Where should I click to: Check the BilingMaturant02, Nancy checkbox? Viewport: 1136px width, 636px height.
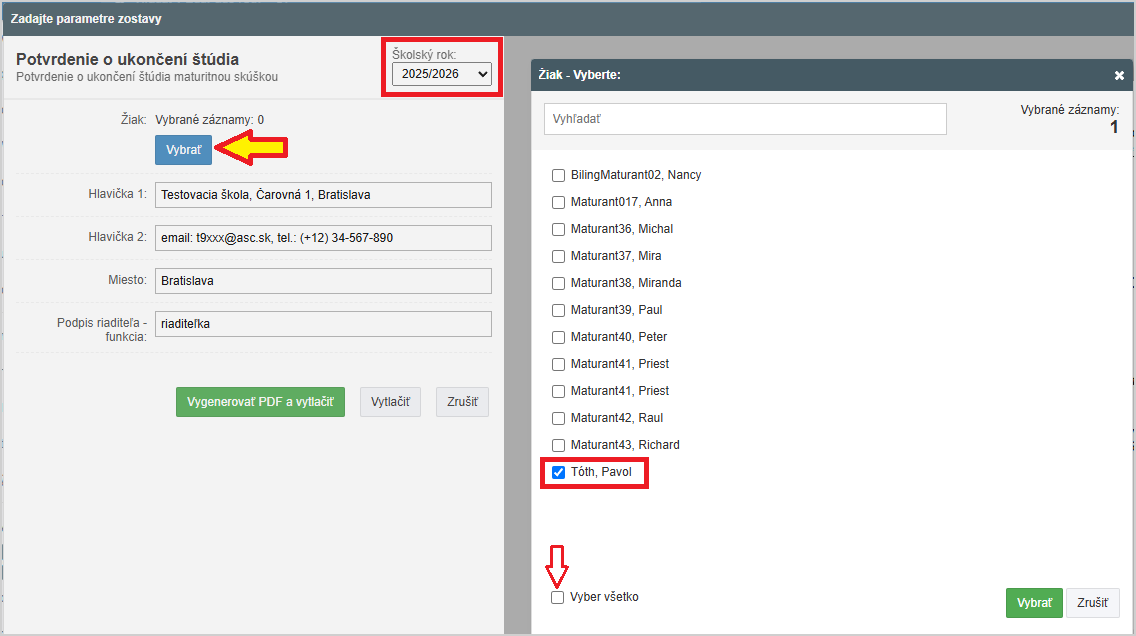tap(559, 175)
